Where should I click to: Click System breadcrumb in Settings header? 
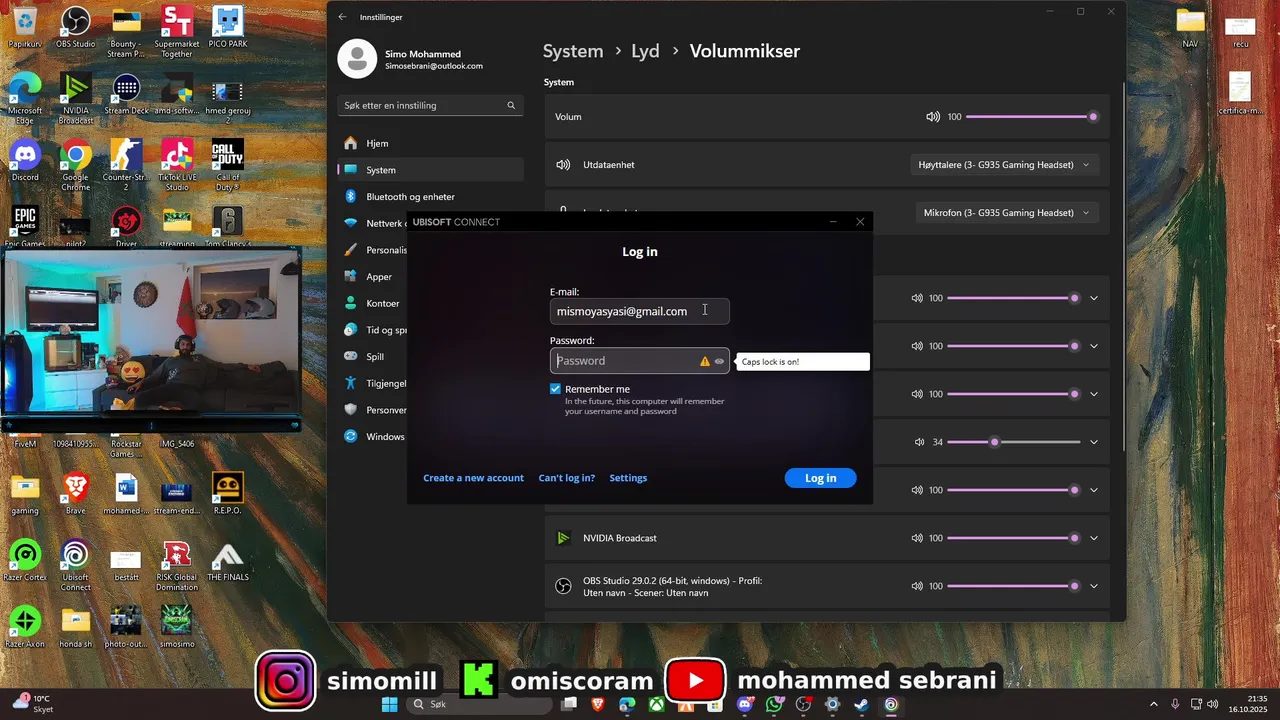tap(573, 51)
